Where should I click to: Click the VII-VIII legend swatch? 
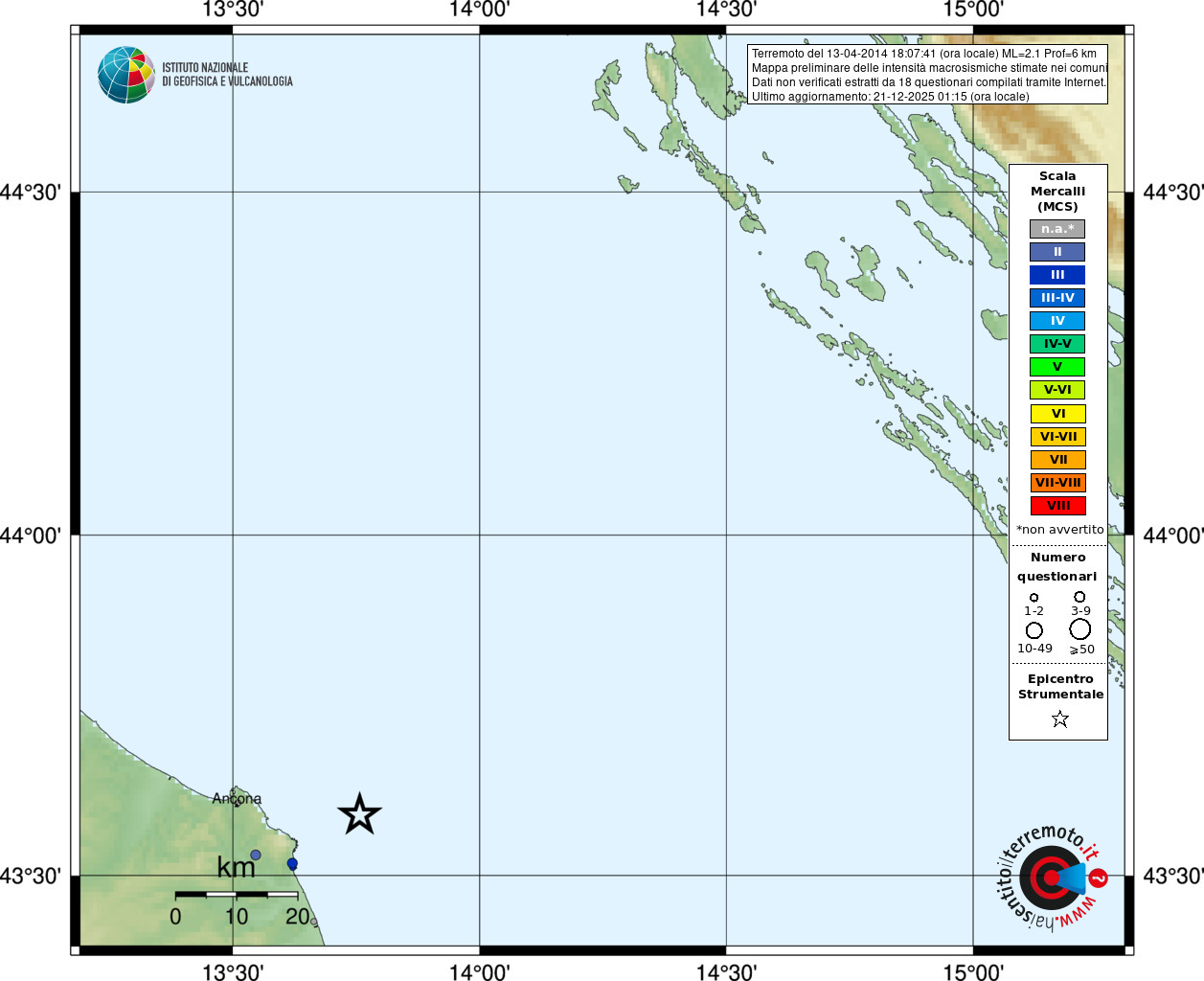tap(1058, 483)
